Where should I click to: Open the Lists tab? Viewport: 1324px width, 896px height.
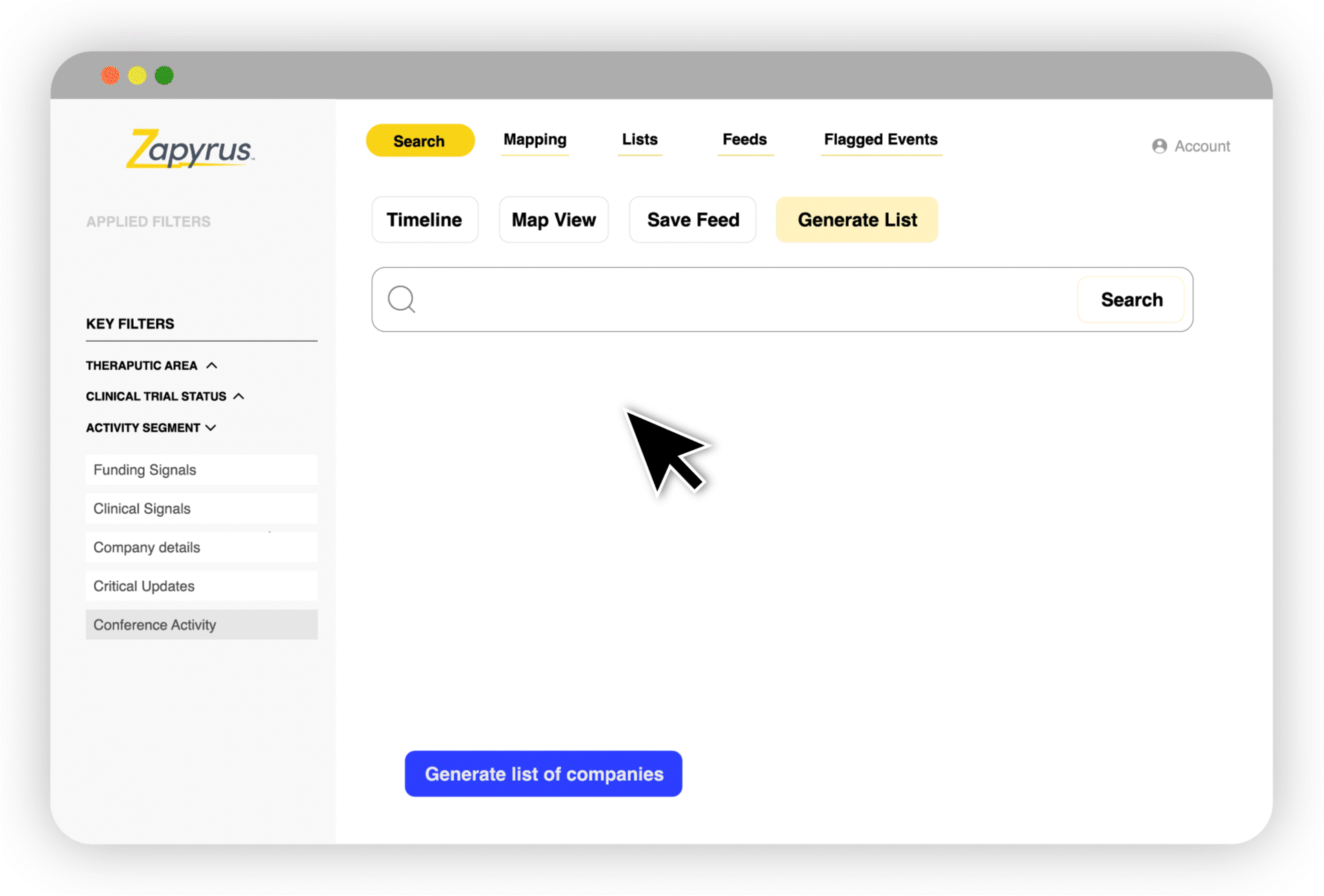coord(639,140)
